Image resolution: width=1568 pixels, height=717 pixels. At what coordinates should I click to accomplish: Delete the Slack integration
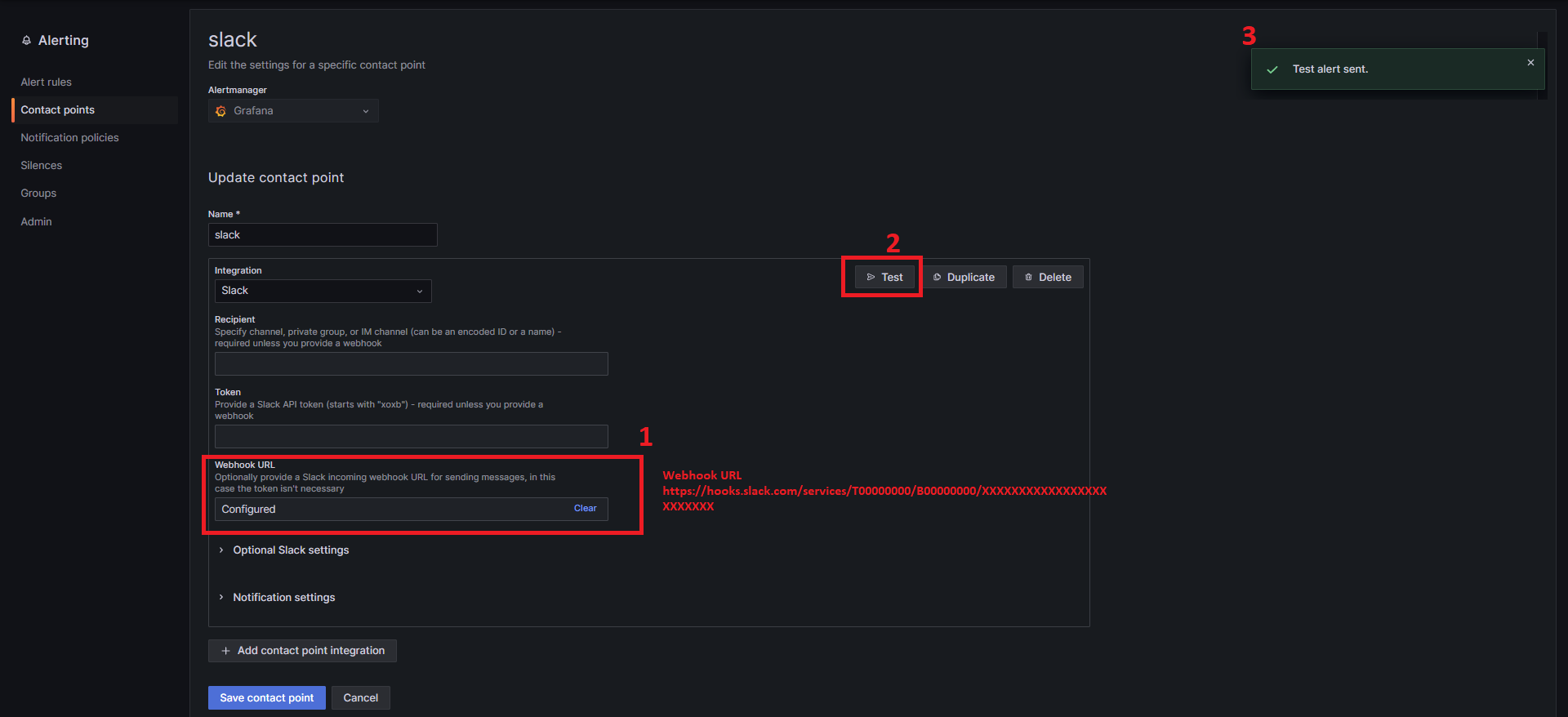(x=1048, y=277)
